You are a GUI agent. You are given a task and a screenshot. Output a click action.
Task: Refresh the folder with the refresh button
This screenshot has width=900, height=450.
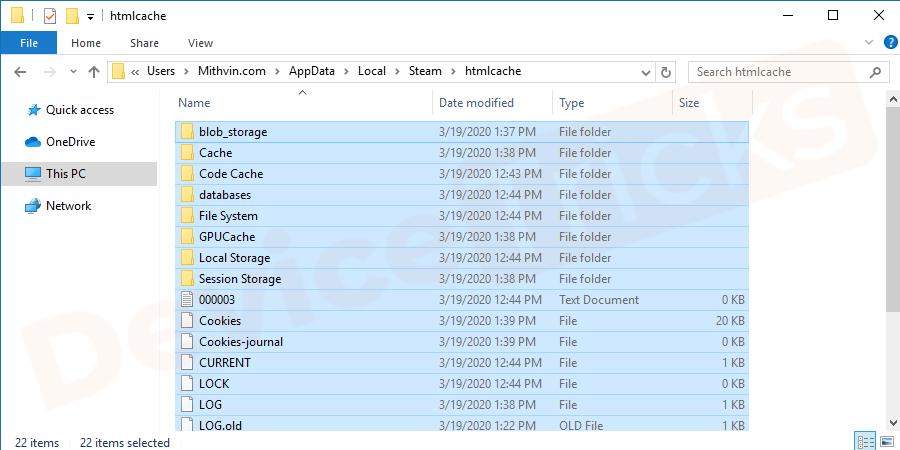[666, 72]
